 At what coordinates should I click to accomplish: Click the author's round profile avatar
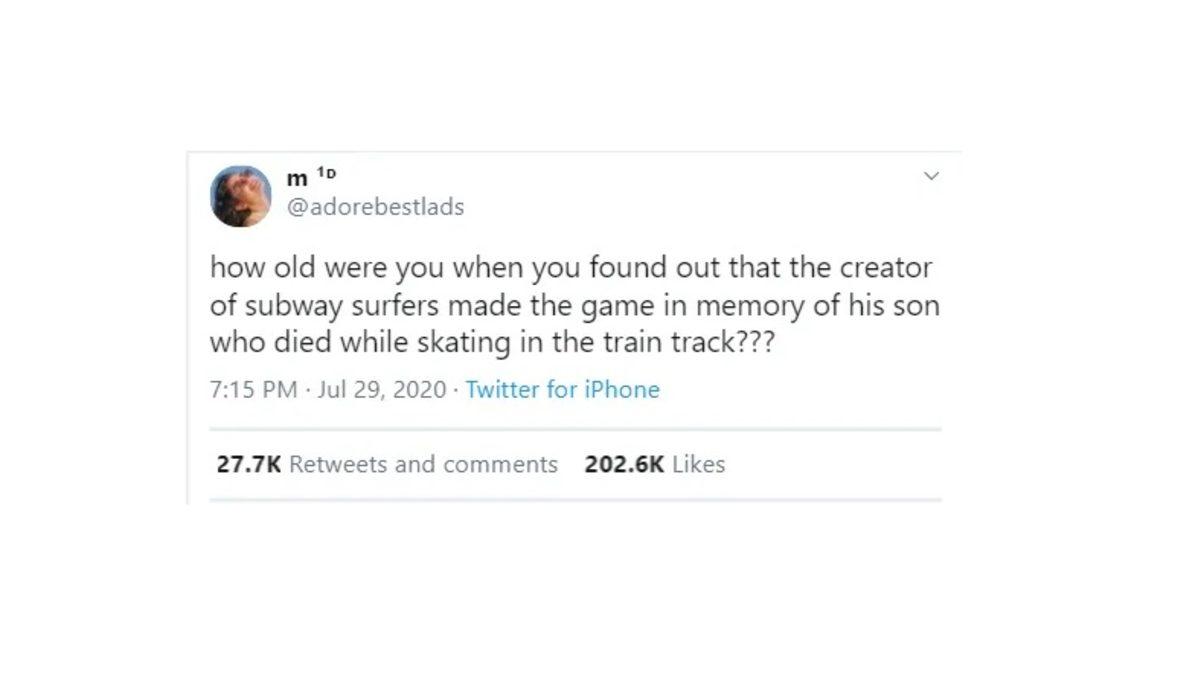pyautogui.click(x=241, y=196)
